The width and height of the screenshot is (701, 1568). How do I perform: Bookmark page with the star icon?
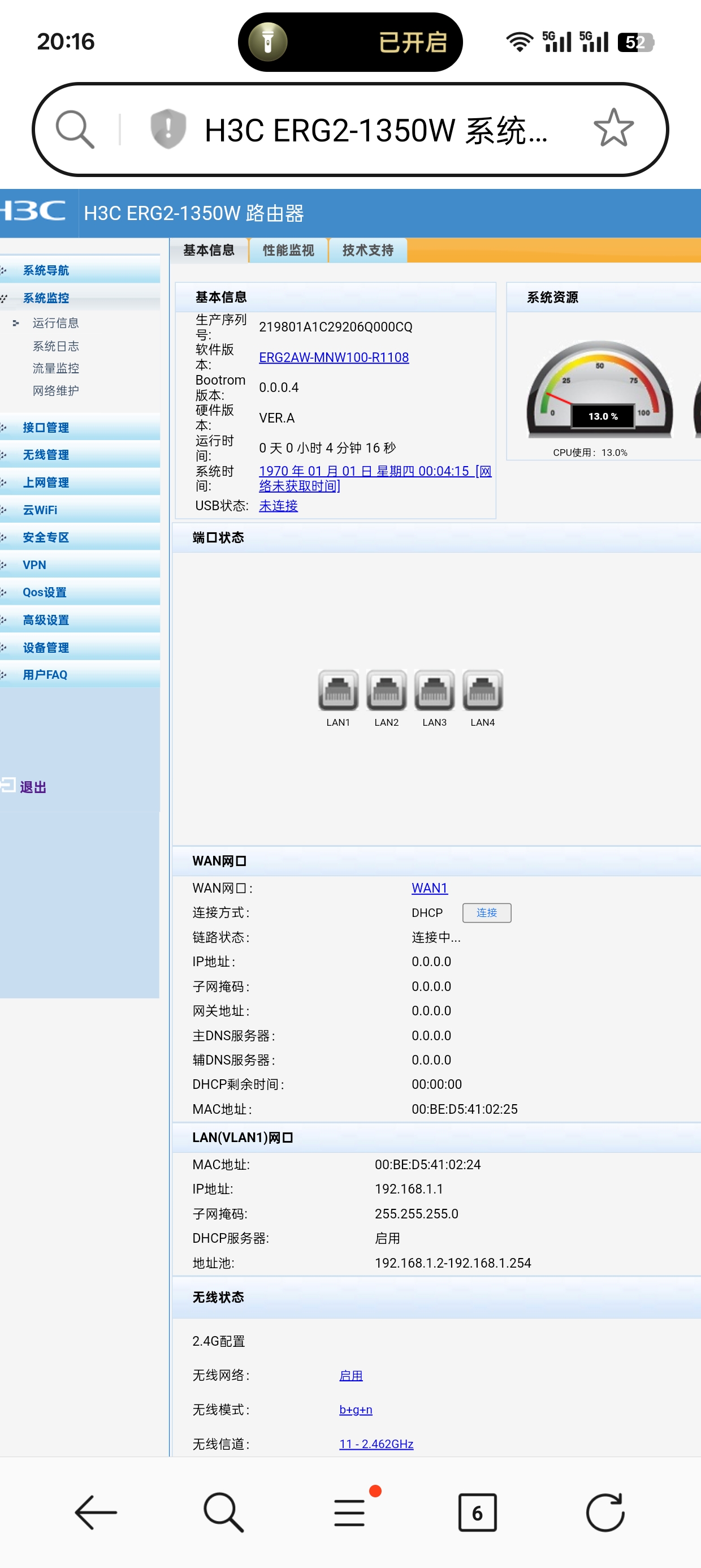tap(613, 128)
